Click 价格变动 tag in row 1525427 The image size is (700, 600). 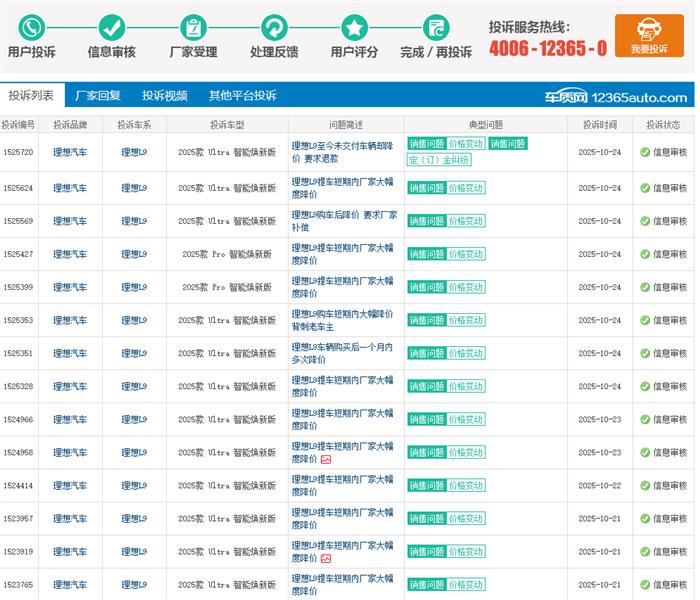tap(465, 254)
